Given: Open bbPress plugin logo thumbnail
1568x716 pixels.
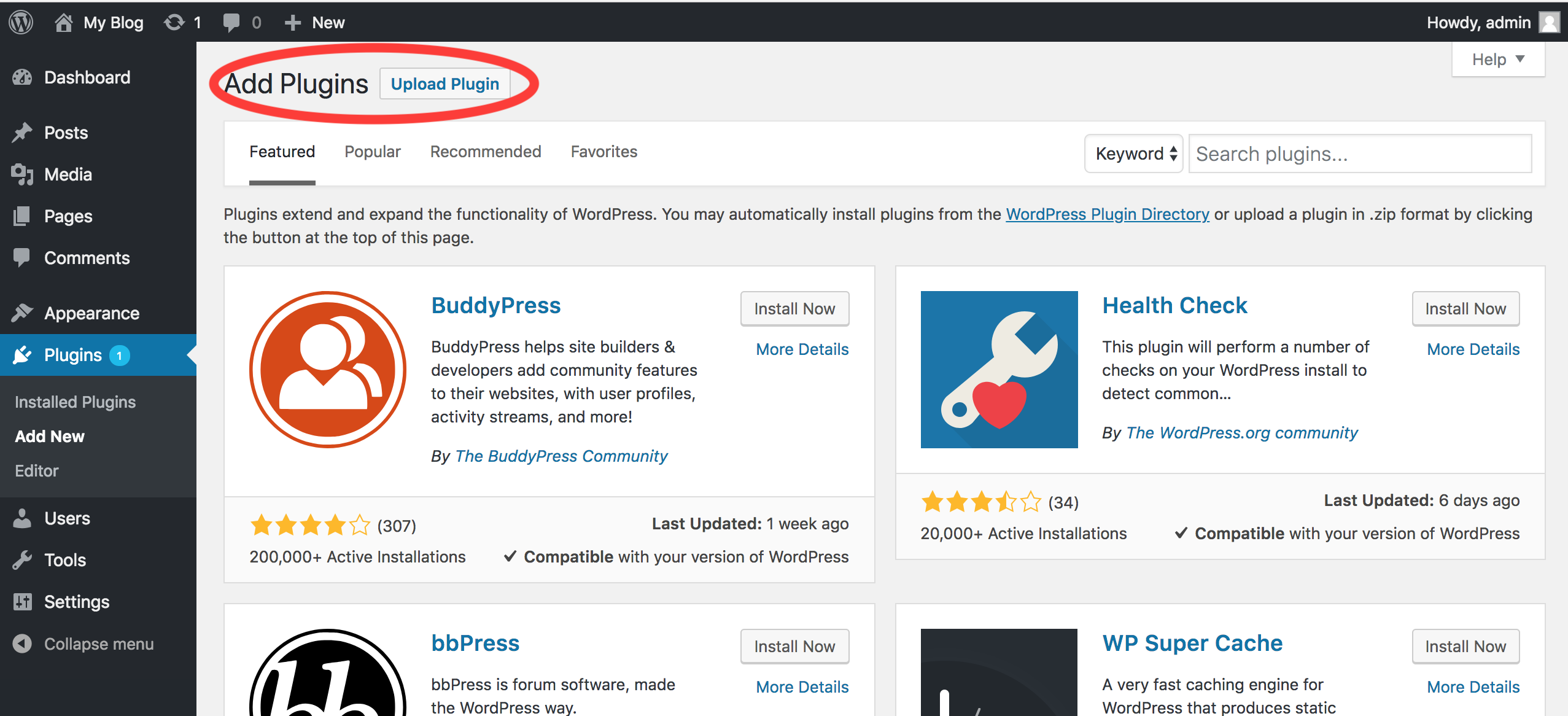Looking at the screenshot, I should coord(328,672).
